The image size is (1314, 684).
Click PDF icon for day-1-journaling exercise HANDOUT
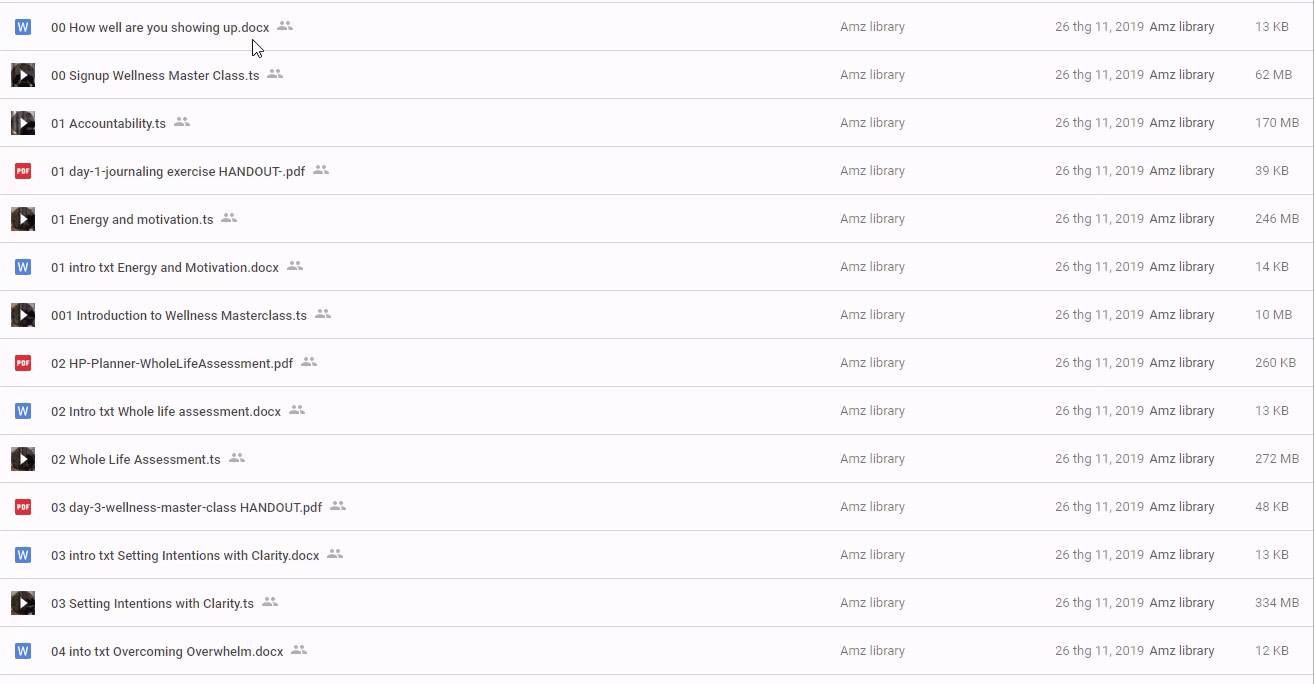click(x=23, y=171)
